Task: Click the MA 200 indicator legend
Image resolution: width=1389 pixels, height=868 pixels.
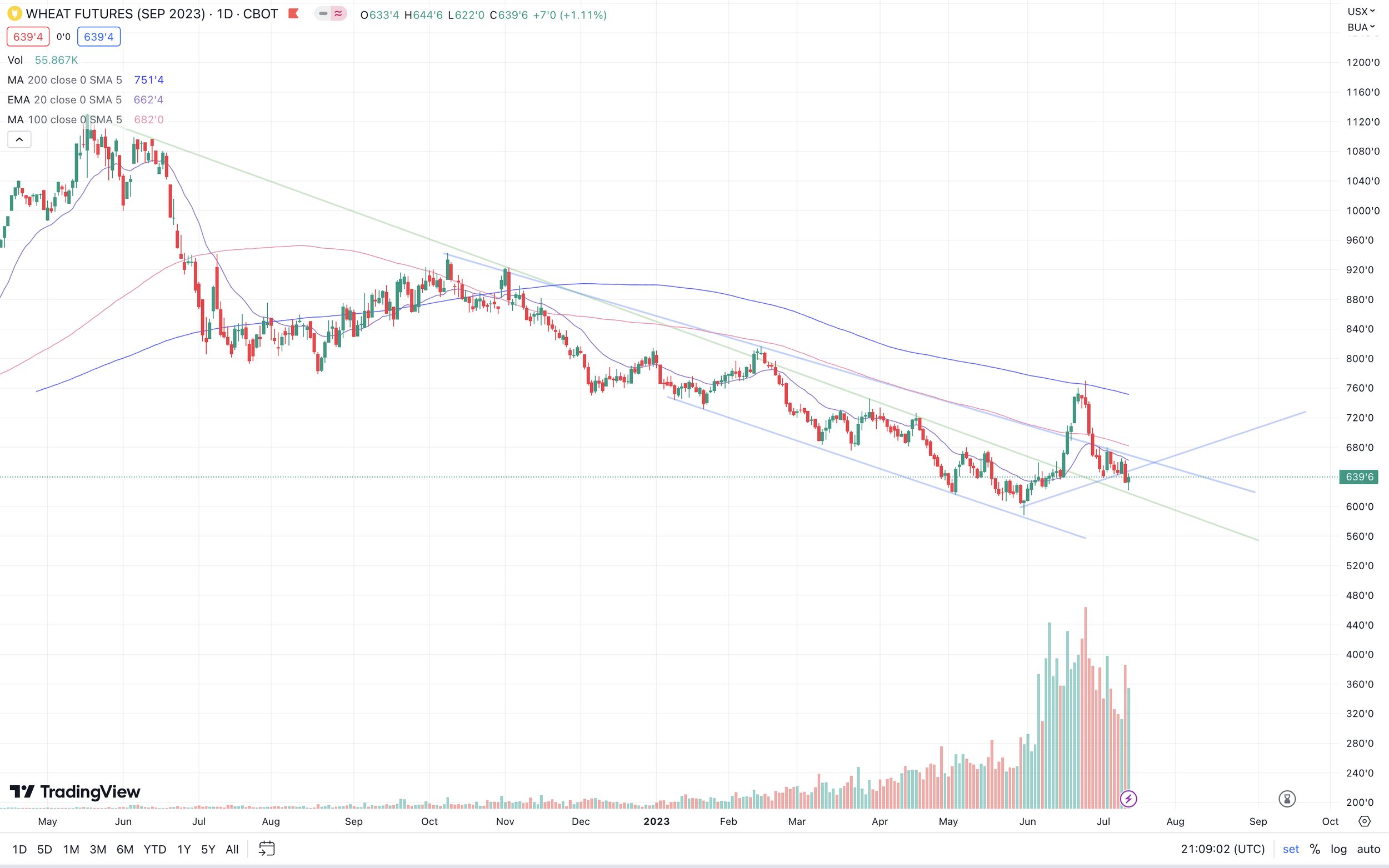Action: [64, 80]
